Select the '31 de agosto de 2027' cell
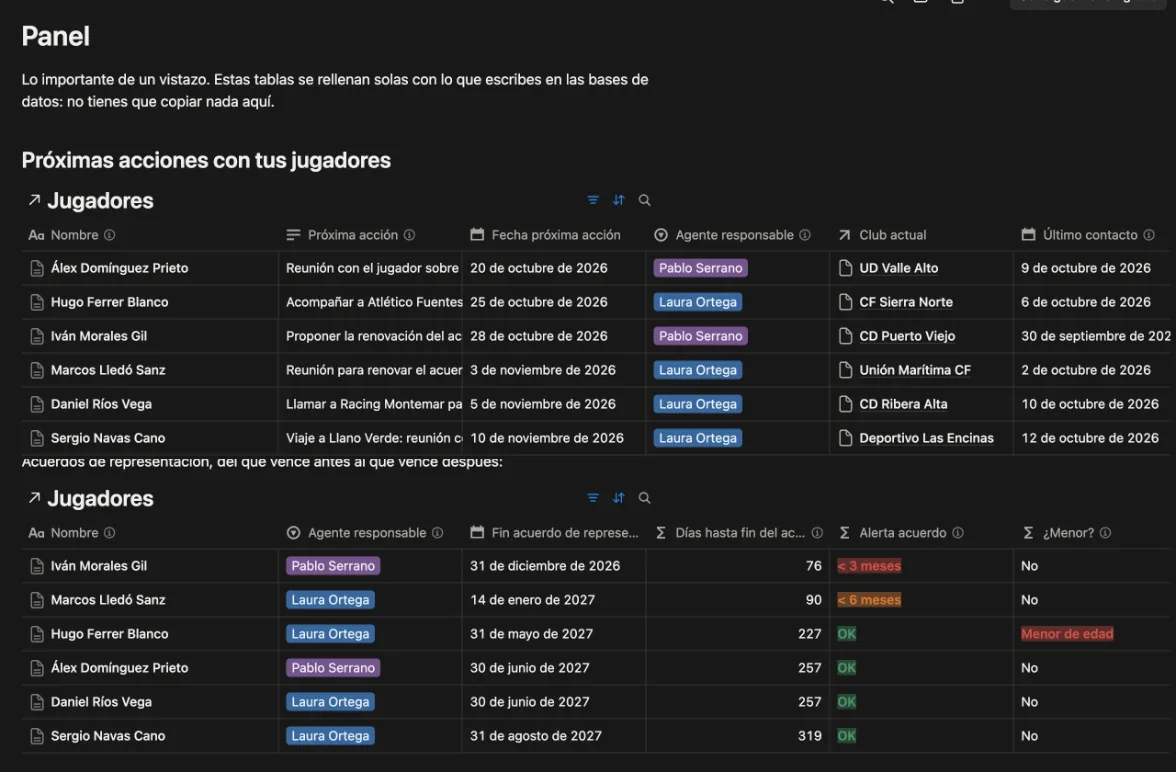 [x=554, y=736]
